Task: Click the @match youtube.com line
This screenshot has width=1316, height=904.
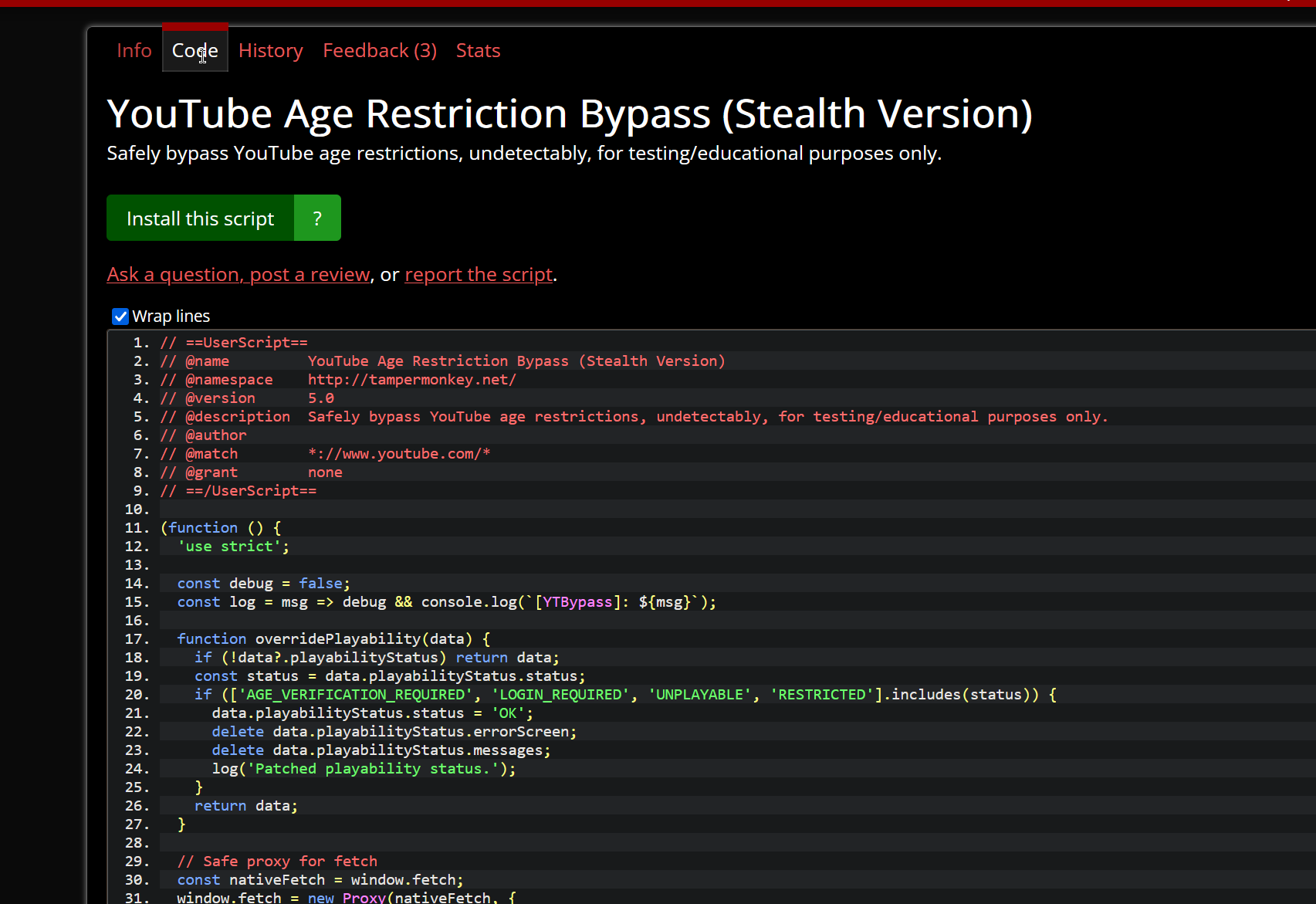Action: [325, 454]
